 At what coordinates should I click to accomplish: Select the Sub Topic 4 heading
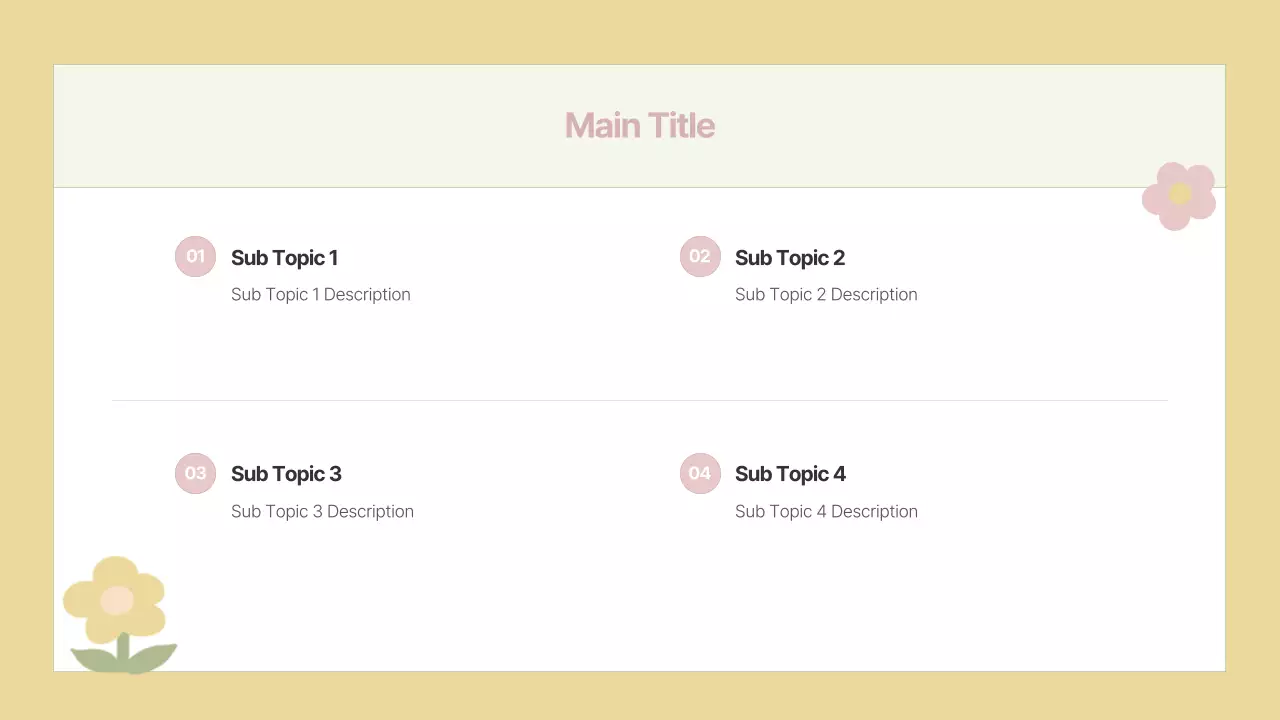[790, 474]
